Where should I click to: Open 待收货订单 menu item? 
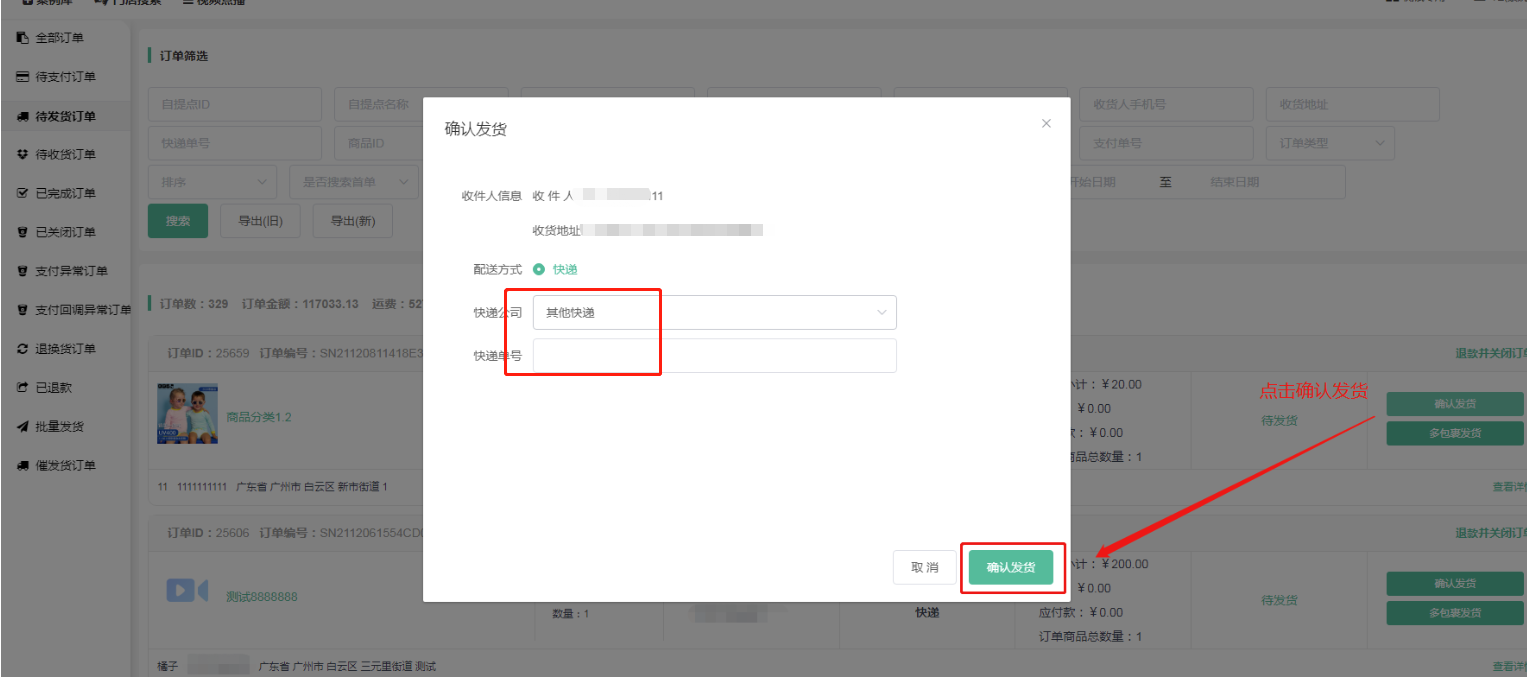point(66,155)
